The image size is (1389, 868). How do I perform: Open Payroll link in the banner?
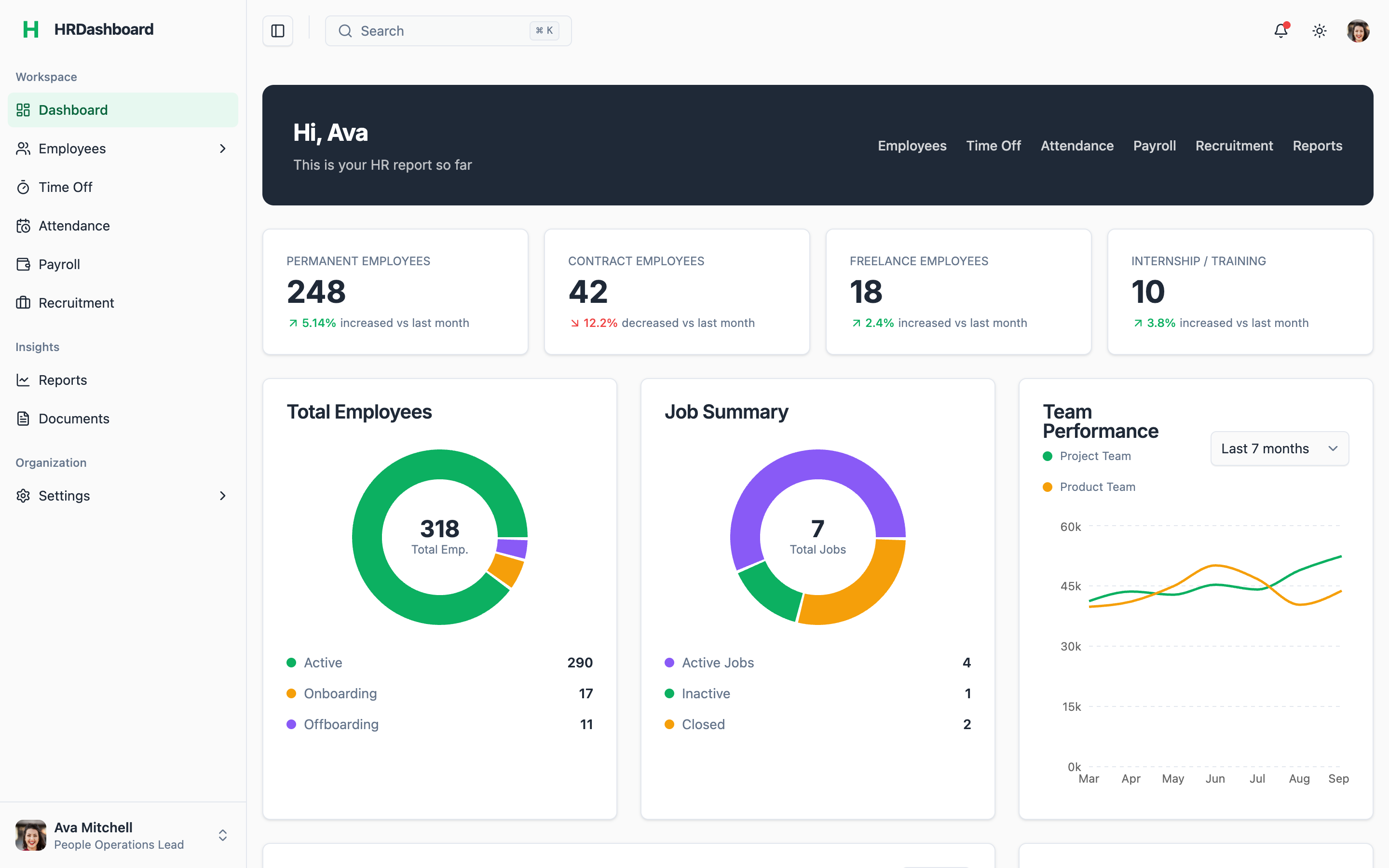coord(1154,146)
